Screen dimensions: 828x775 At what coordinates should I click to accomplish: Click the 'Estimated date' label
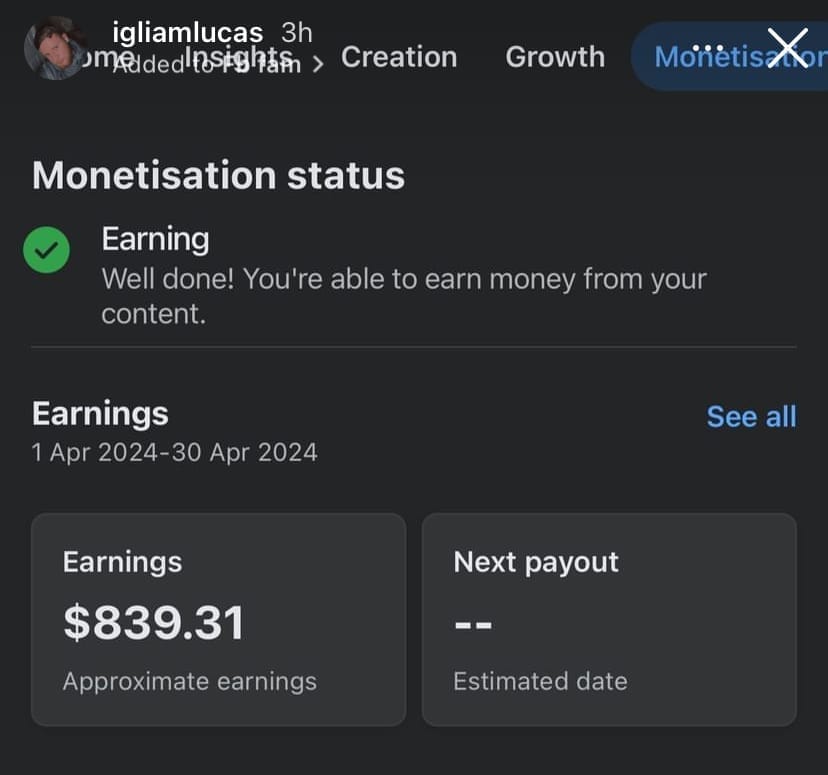point(540,681)
